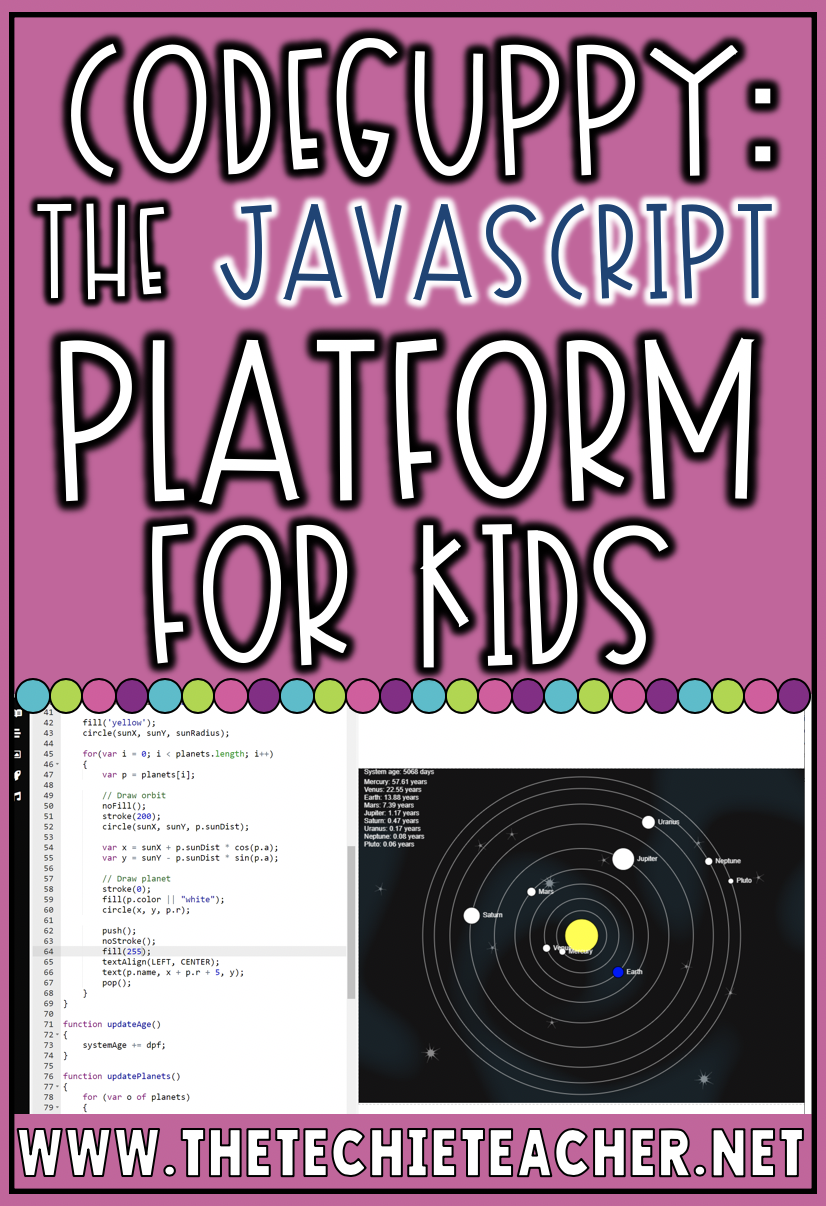
Task: Click the noFill(); code line
Action: 124,806
